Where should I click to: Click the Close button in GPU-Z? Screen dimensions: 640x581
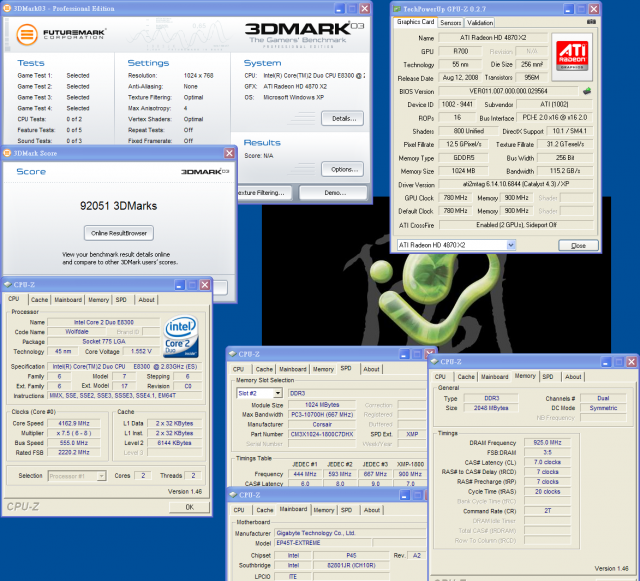[x=578, y=245]
